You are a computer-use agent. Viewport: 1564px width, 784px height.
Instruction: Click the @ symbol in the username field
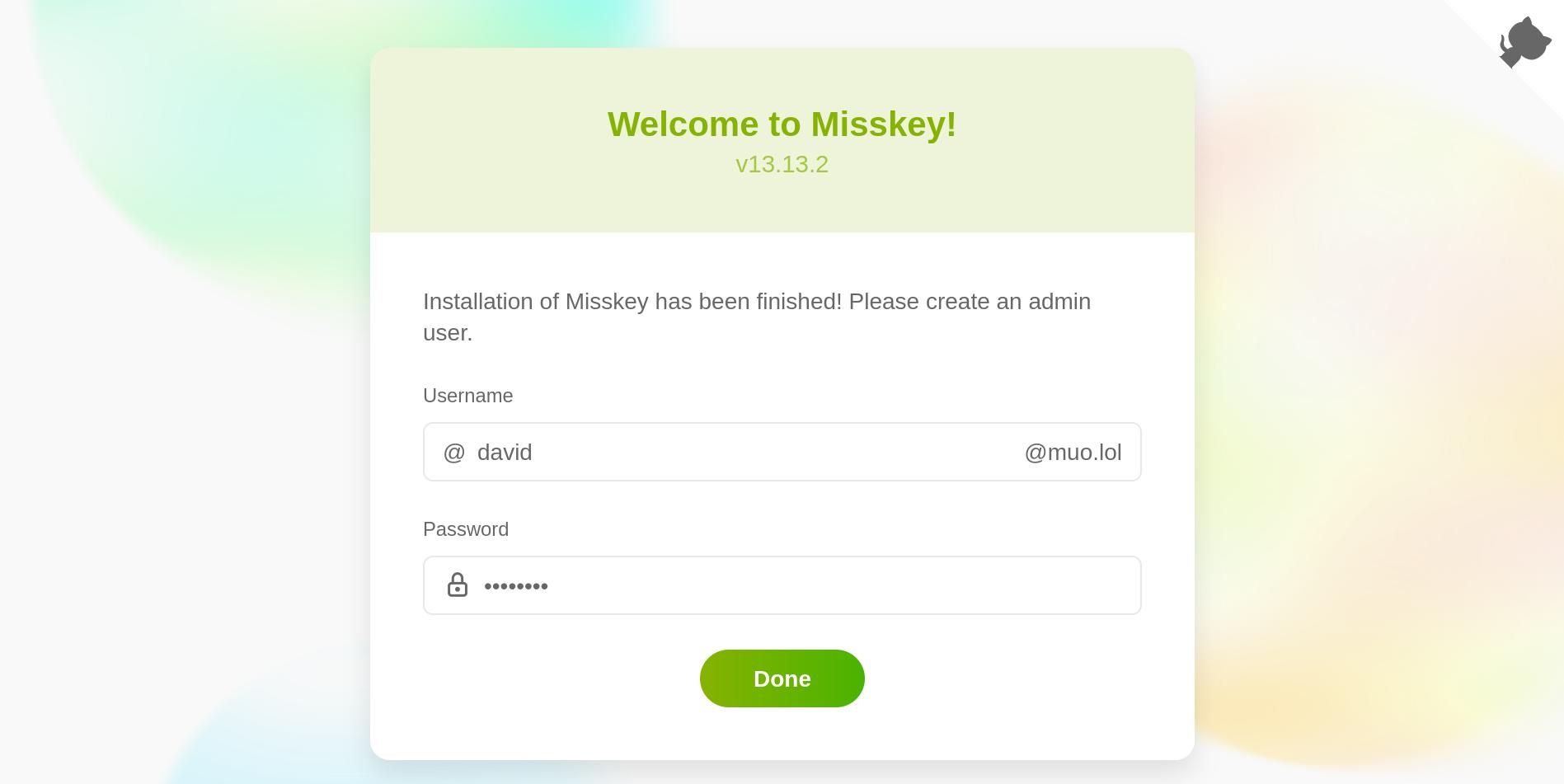pyautogui.click(x=454, y=452)
